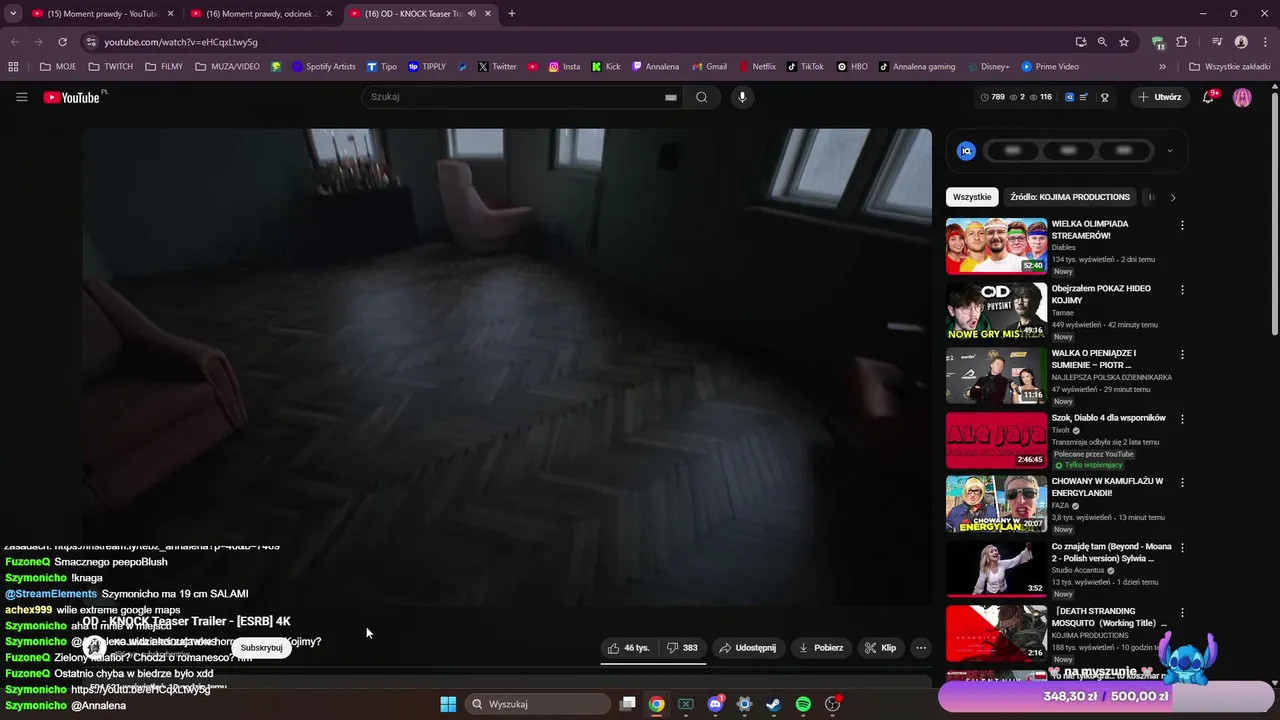Screen dimensions: 1280x720
Task: Click the Subskrybuj button
Action: pos(261,648)
